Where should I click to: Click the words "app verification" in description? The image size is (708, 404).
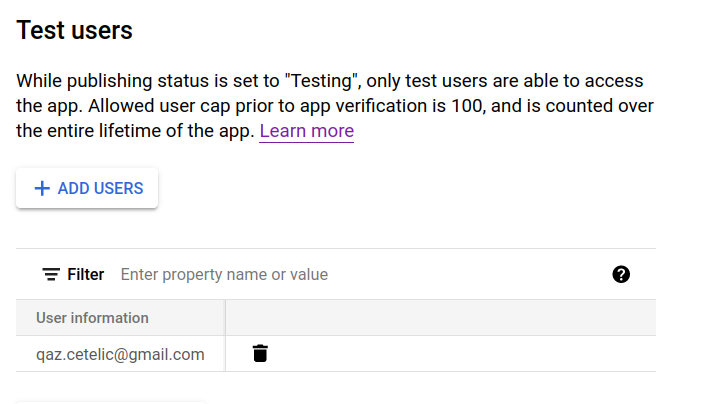point(381,105)
